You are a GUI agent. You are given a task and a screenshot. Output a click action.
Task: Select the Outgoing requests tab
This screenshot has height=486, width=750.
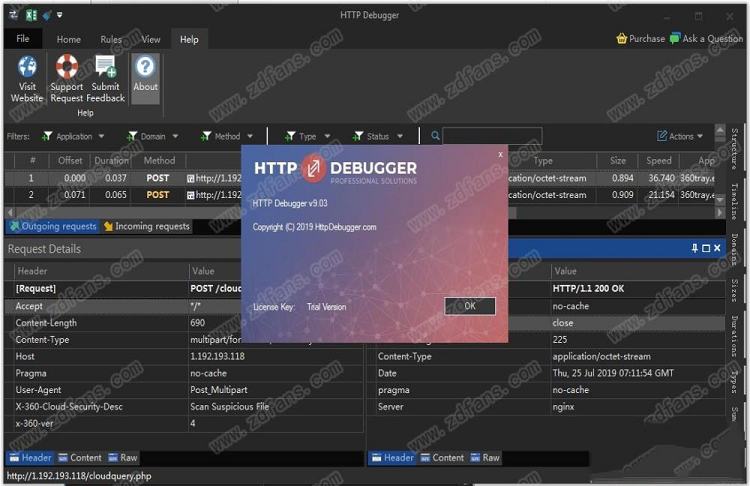click(53, 226)
